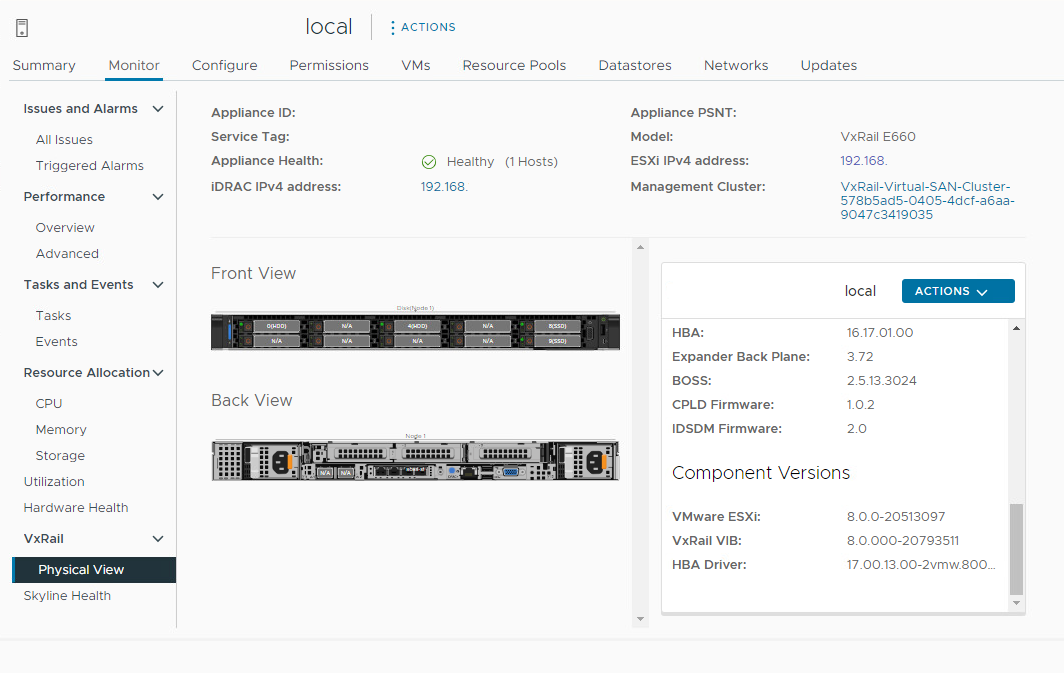Click the blue ACTIONS button in the details panel

[x=958, y=291]
